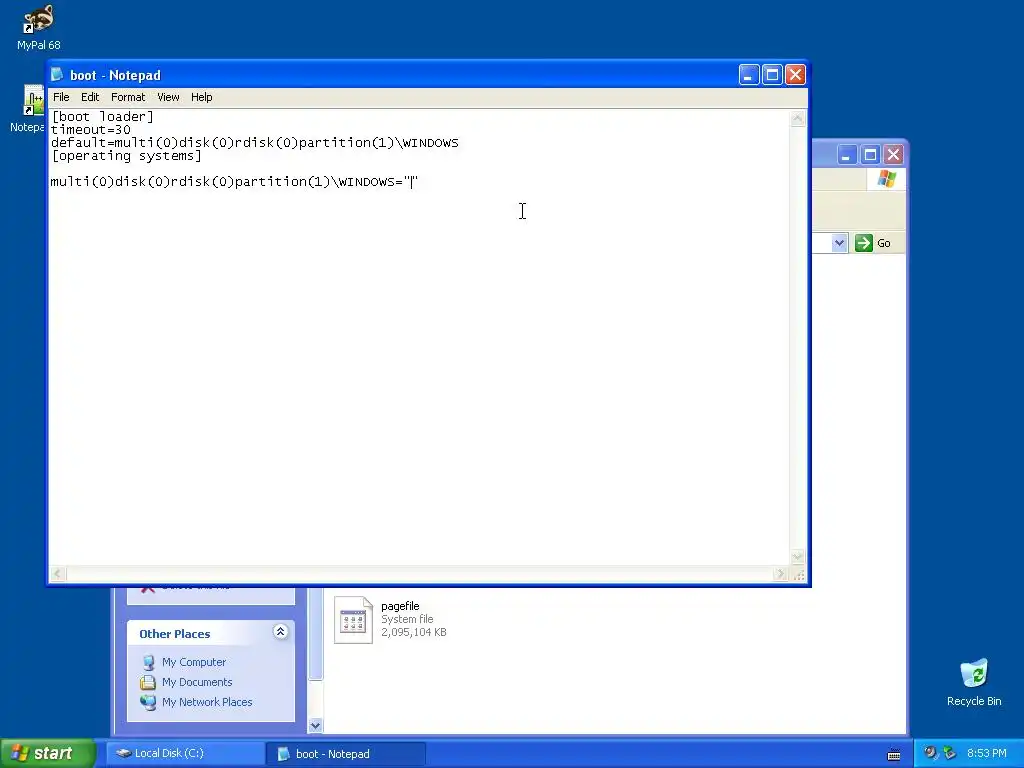Click the Start button
The image size is (1024, 768).
click(x=47, y=754)
